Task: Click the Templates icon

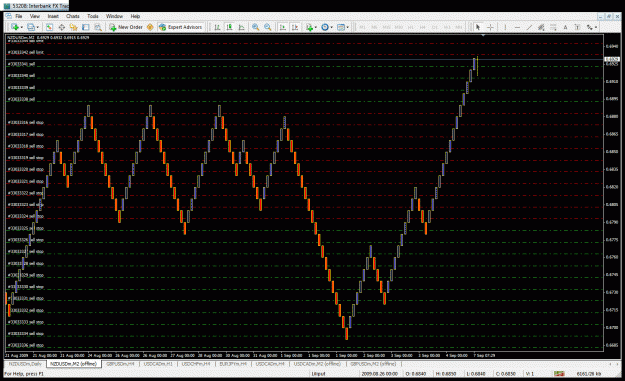Action: tap(341, 27)
